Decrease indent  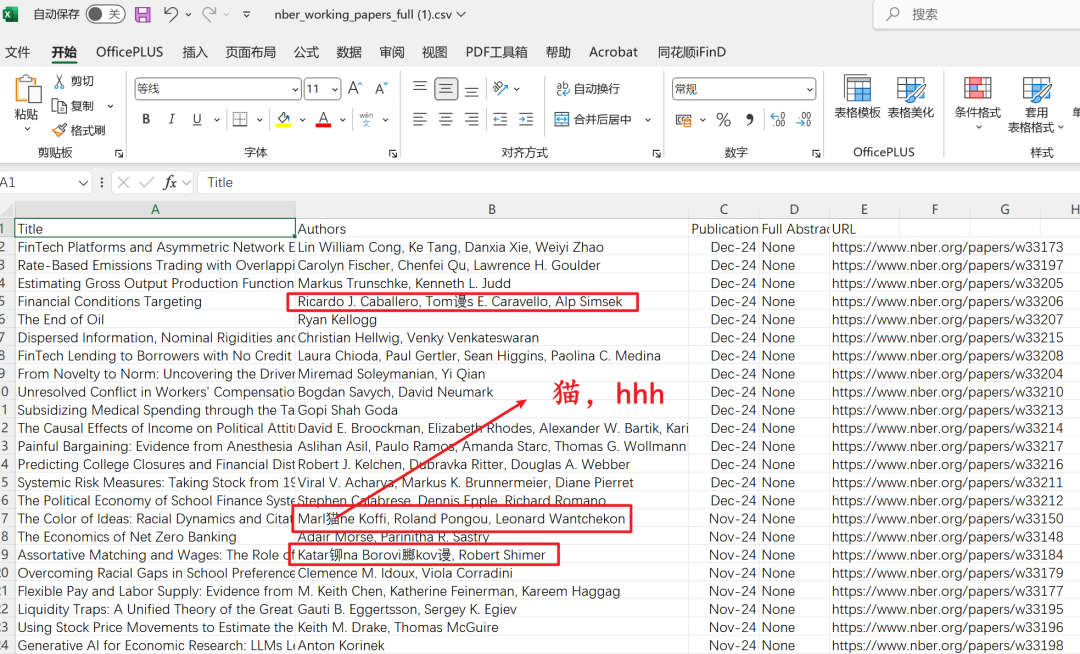[x=500, y=119]
